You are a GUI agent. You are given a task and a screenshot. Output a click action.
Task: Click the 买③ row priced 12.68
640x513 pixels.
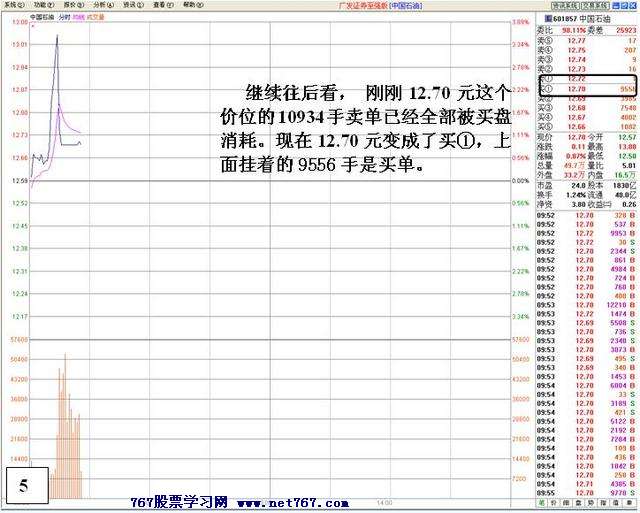tap(587, 108)
